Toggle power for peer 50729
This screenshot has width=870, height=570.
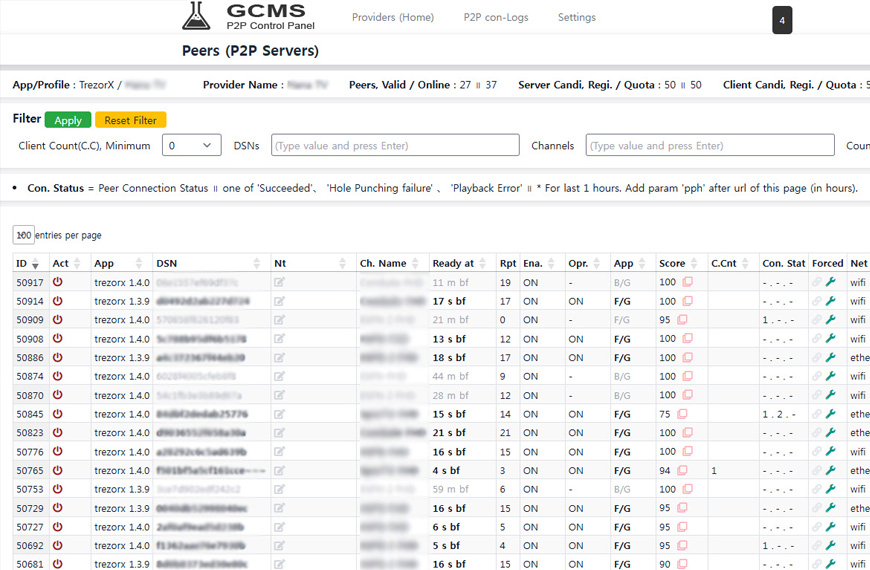58,508
